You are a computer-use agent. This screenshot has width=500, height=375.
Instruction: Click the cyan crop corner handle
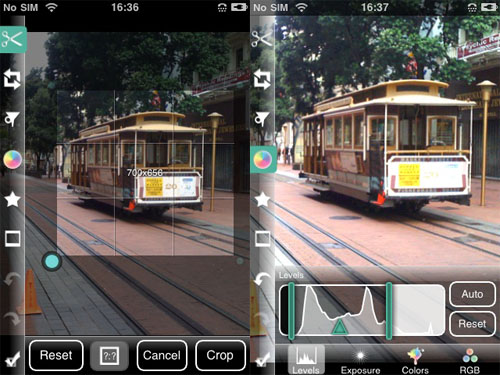coord(52,261)
